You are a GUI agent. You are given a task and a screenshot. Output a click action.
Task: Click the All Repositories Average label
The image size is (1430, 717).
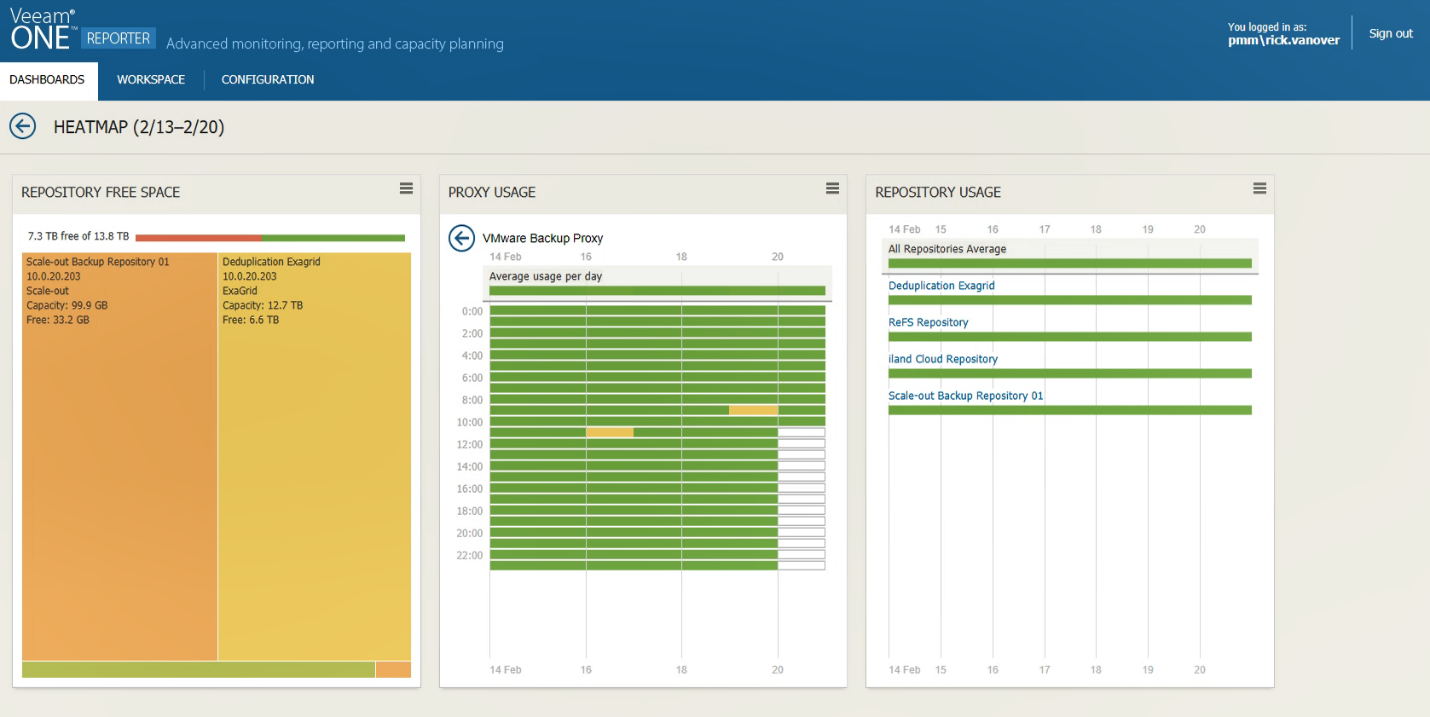click(947, 249)
